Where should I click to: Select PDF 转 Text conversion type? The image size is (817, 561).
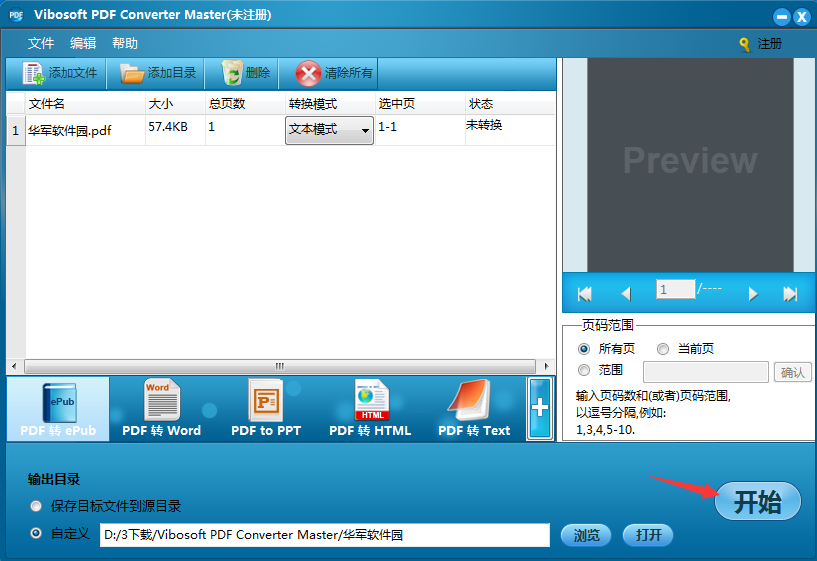474,409
